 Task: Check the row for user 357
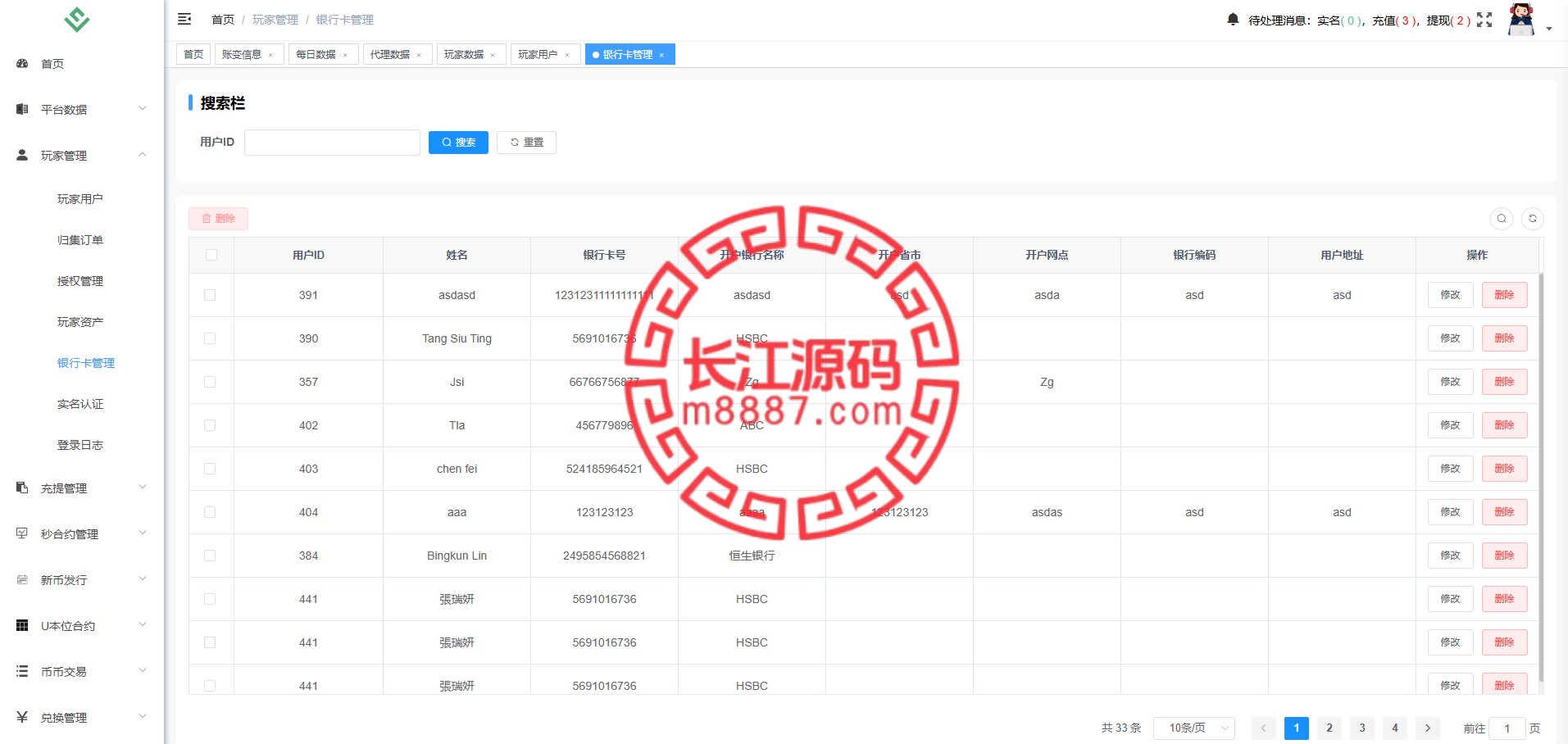tap(210, 382)
